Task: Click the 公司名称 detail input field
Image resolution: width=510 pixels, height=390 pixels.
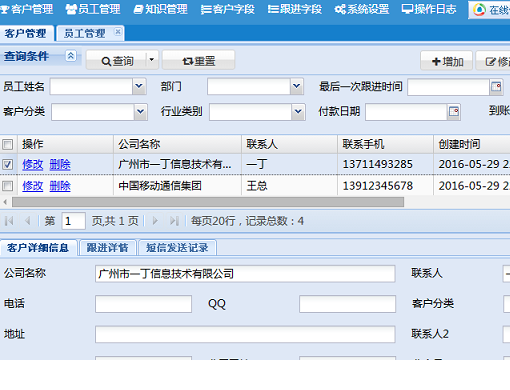Action: tap(245, 274)
